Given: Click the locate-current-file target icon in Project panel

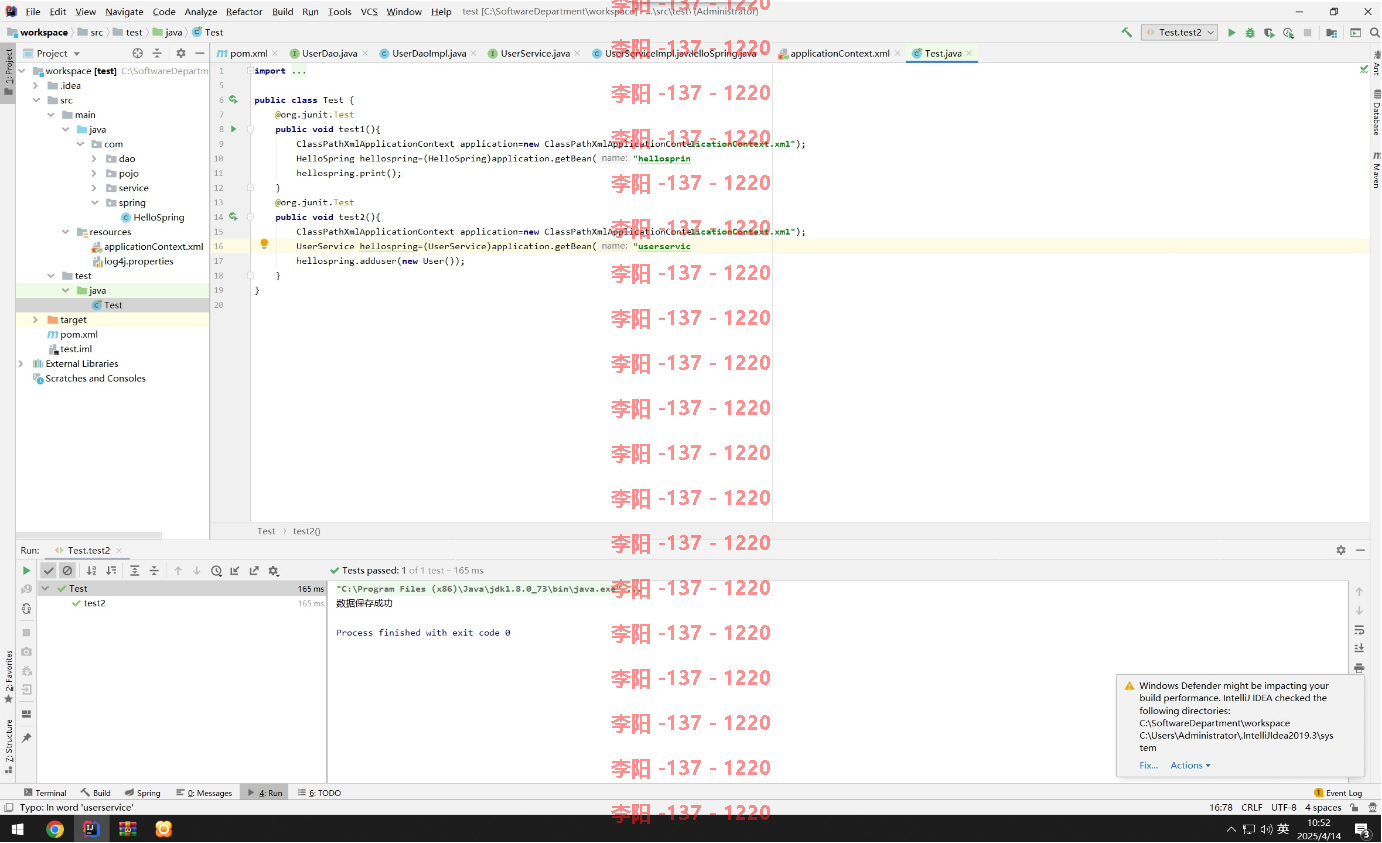Looking at the screenshot, I should 138,53.
